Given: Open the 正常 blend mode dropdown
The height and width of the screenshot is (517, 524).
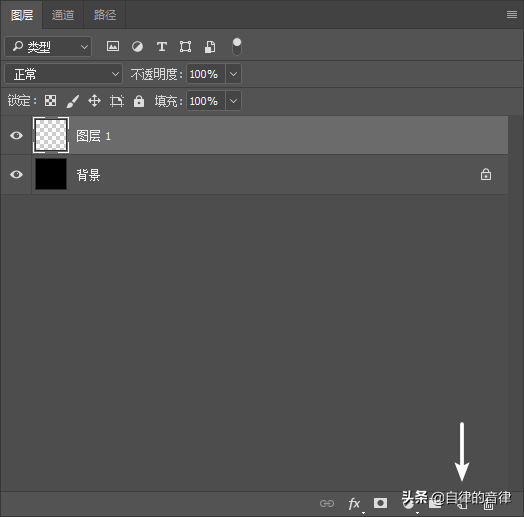Looking at the screenshot, I should [63, 74].
